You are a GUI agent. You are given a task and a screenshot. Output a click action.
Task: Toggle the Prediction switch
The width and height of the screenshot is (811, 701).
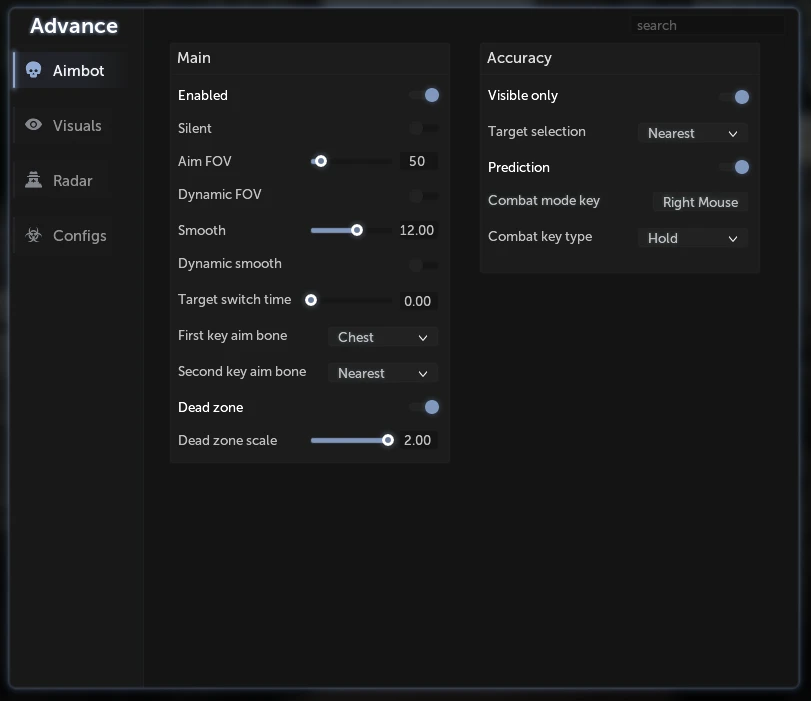pos(734,167)
